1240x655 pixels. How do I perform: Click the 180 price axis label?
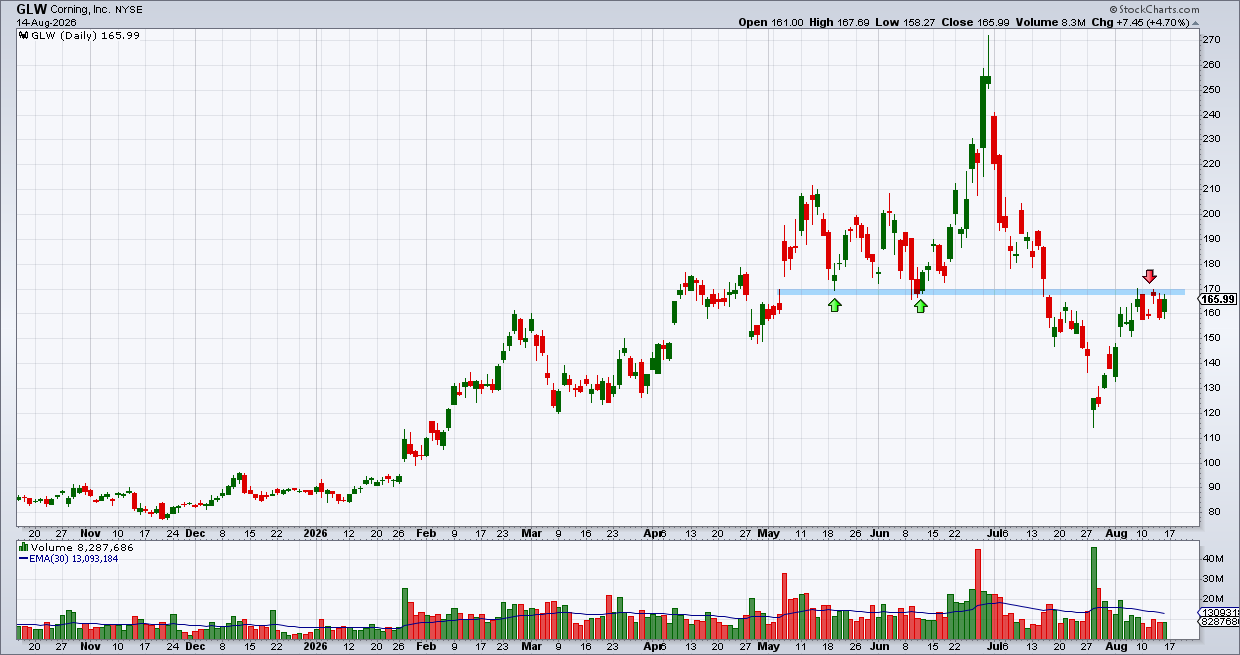[x=1211, y=264]
